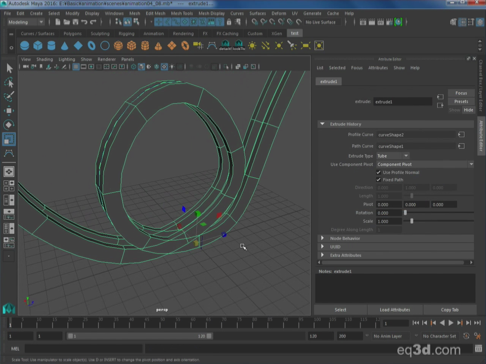This screenshot has height=364, width=486.
Task: Adjust the Rotation slider handle
Action: point(405,213)
